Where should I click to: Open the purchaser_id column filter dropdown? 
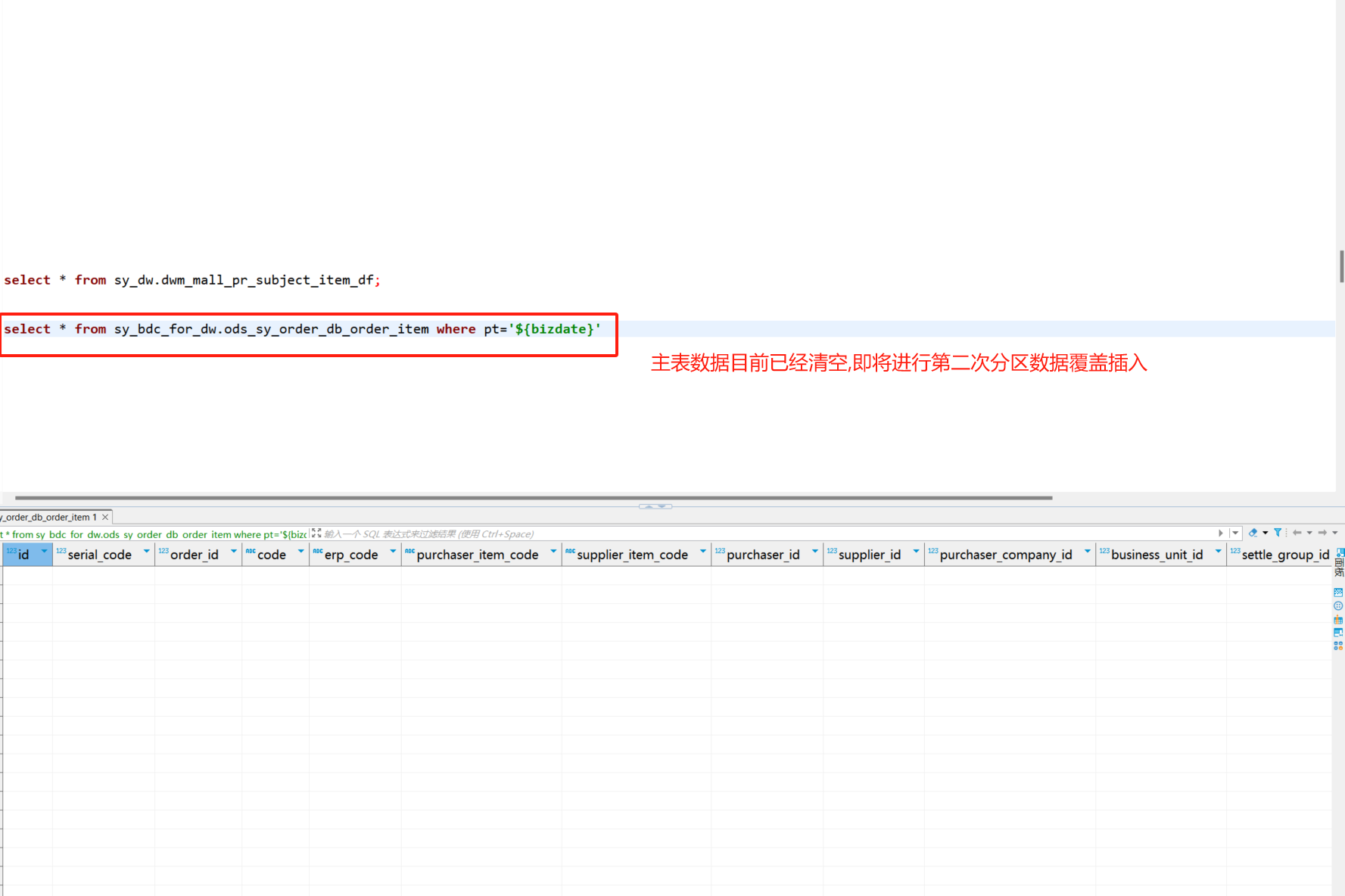click(814, 552)
